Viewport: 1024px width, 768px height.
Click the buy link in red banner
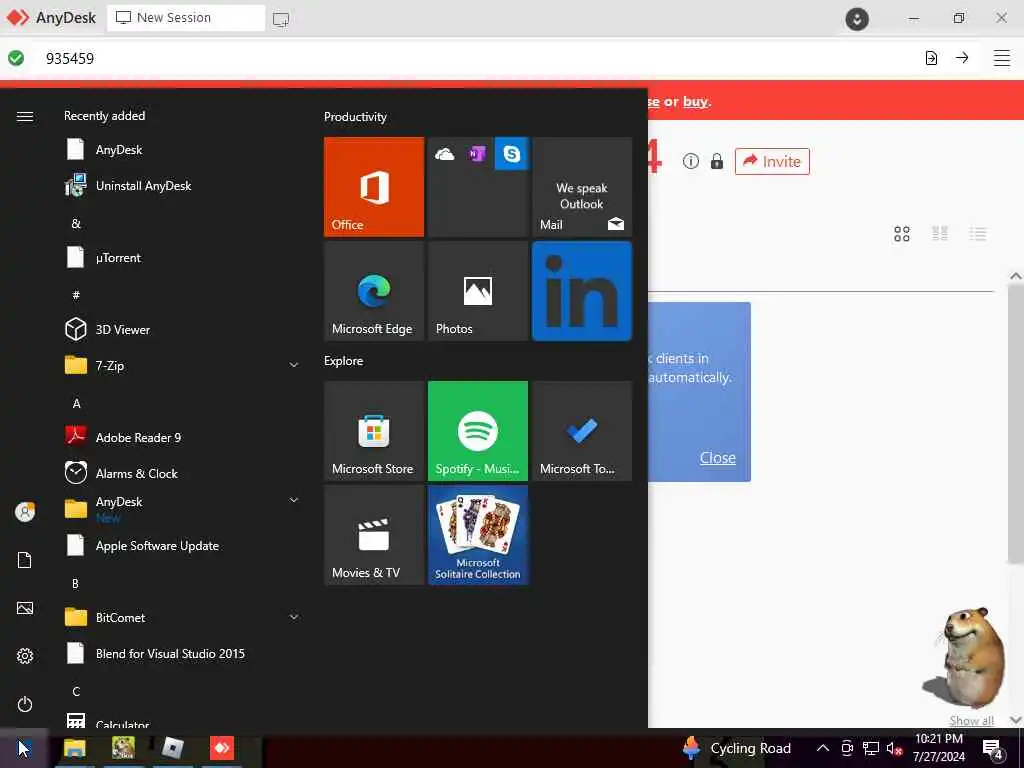695,101
